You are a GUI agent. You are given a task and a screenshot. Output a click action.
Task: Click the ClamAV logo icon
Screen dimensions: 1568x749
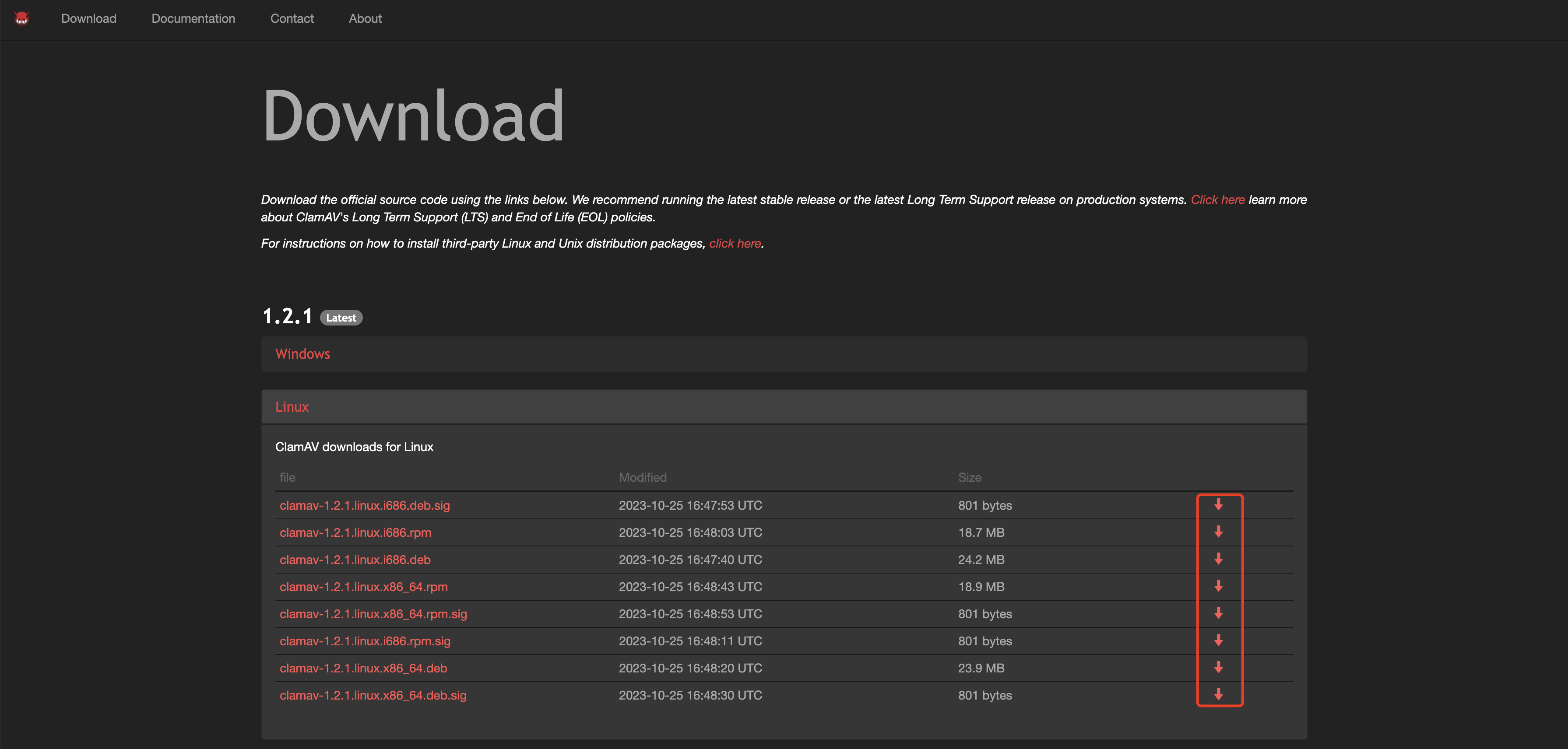pyautogui.click(x=22, y=18)
